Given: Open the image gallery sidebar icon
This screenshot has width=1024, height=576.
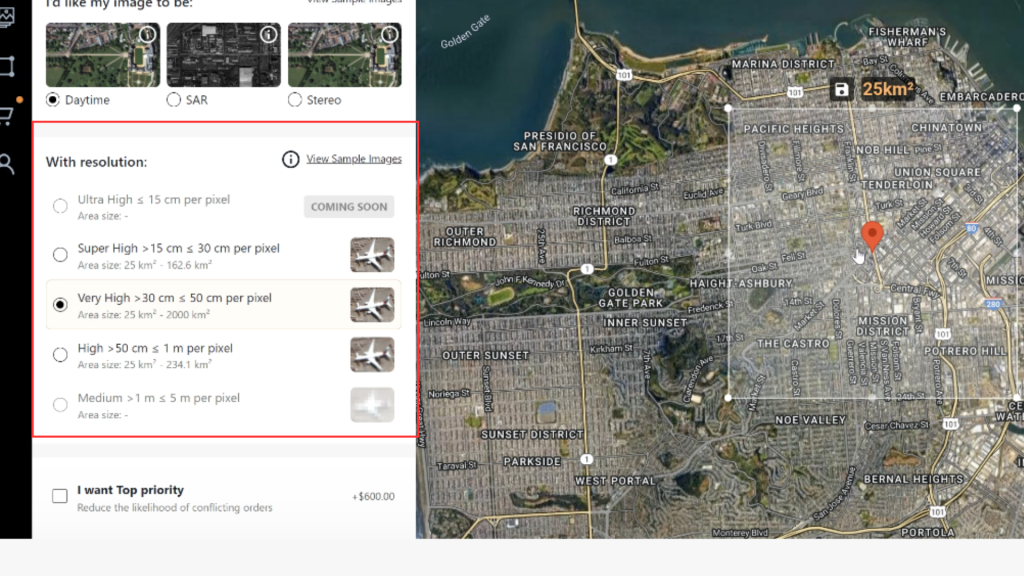Looking at the screenshot, I should [x=7, y=16].
